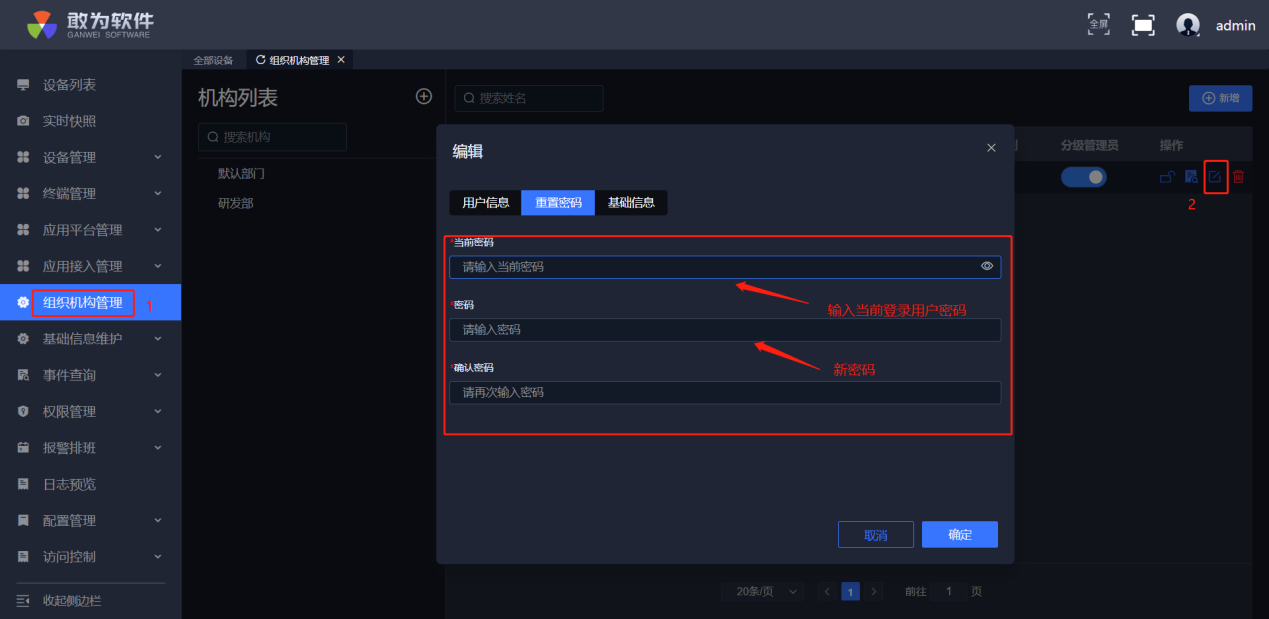
Task: Click the 搜索姓名 search box
Action: tap(529, 98)
